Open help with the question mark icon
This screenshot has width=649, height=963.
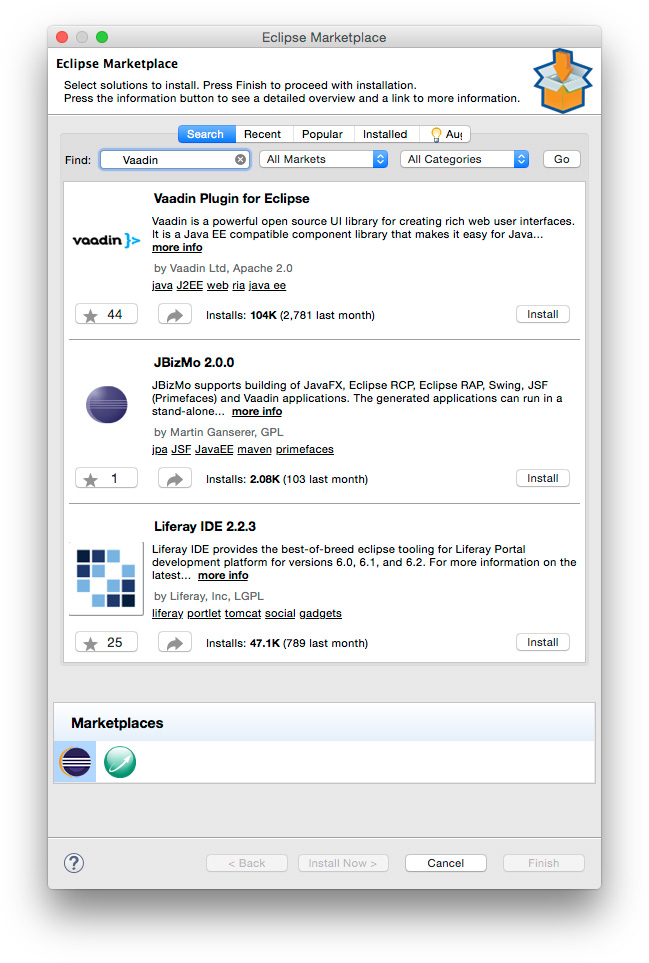click(x=74, y=863)
